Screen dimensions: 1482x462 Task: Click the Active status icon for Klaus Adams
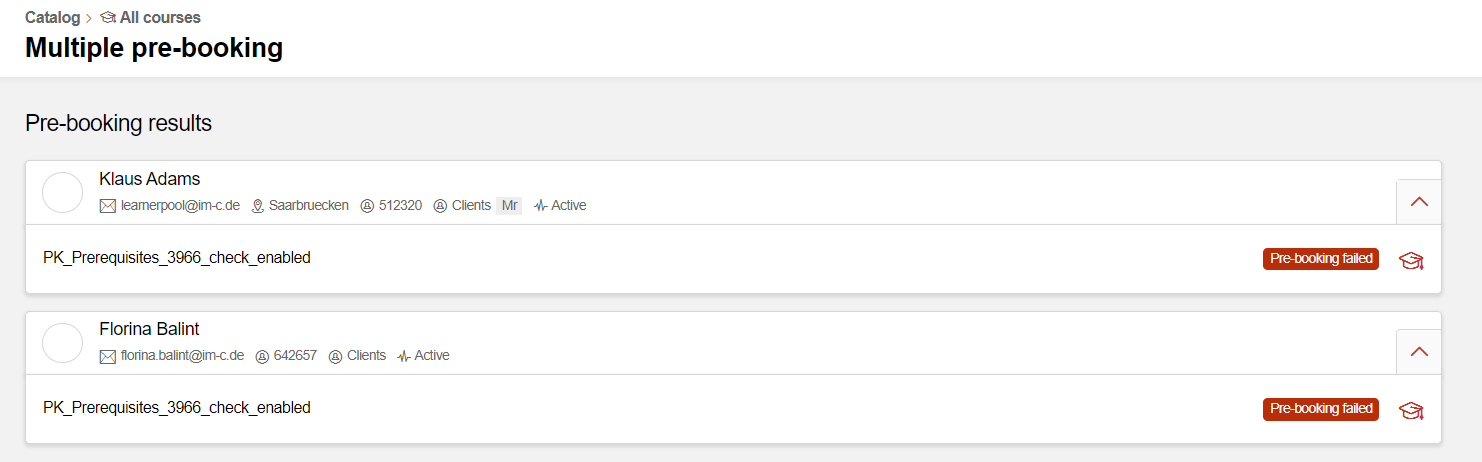click(540, 206)
